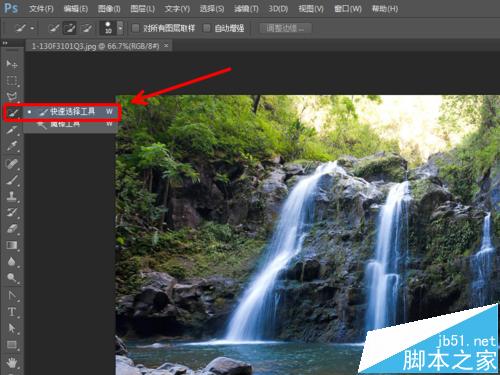Screen dimensions: 500x375
Task: Open the brush size picker arrow
Action: click(x=120, y=28)
